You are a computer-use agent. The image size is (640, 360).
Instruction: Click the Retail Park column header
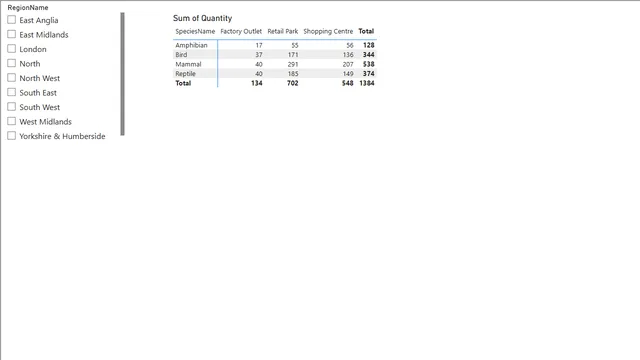pos(282,31)
